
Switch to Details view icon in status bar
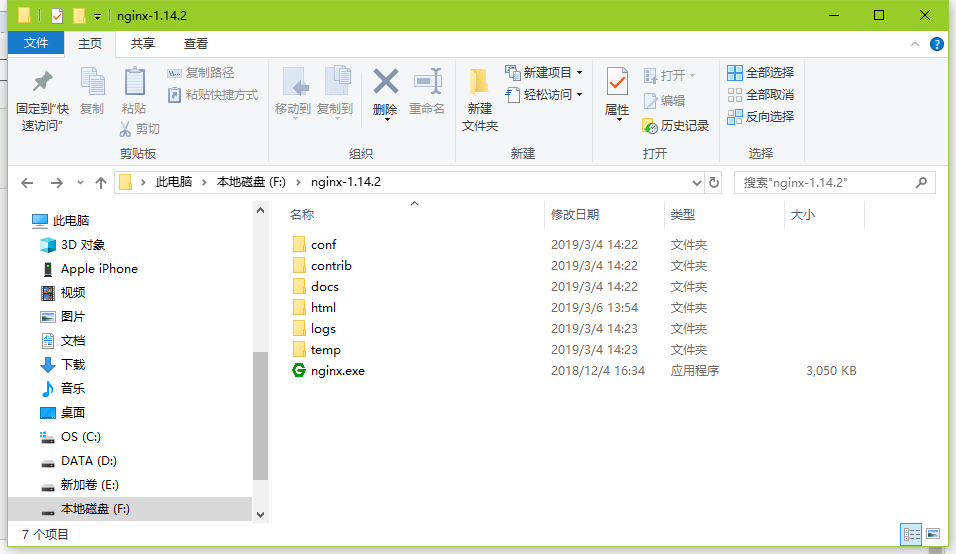click(911, 534)
